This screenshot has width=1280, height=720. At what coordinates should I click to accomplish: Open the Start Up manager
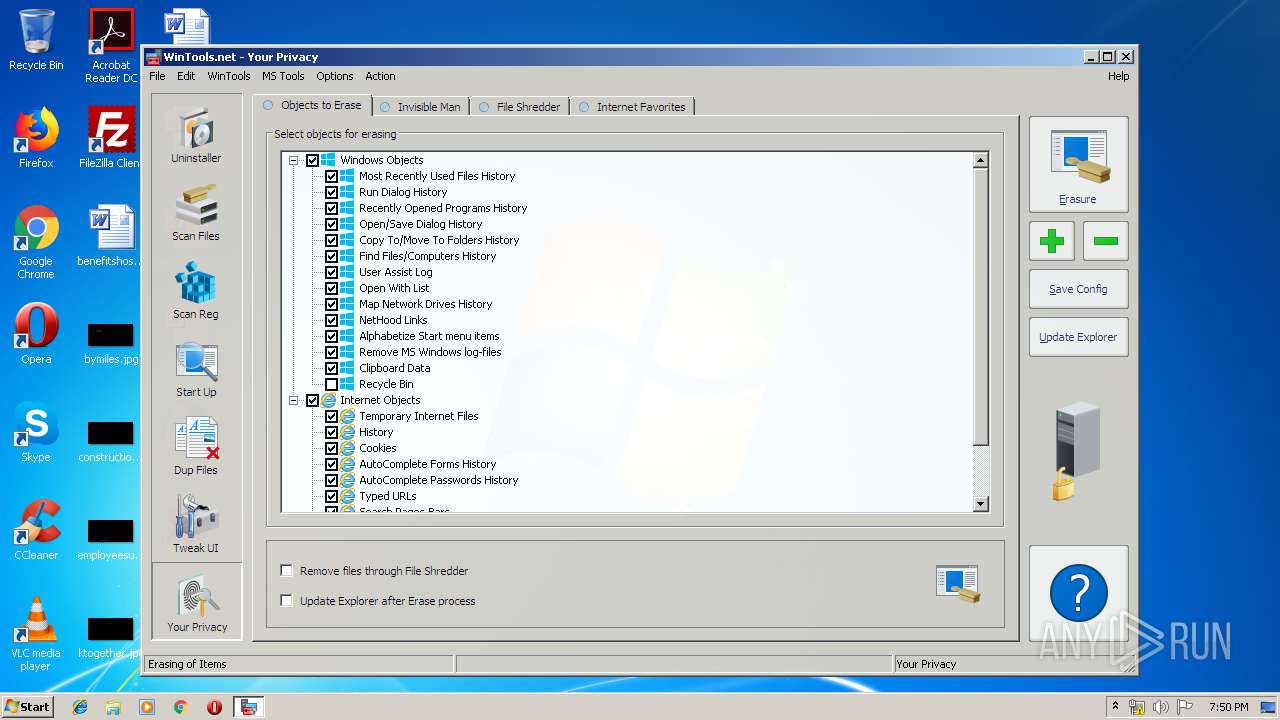196,369
